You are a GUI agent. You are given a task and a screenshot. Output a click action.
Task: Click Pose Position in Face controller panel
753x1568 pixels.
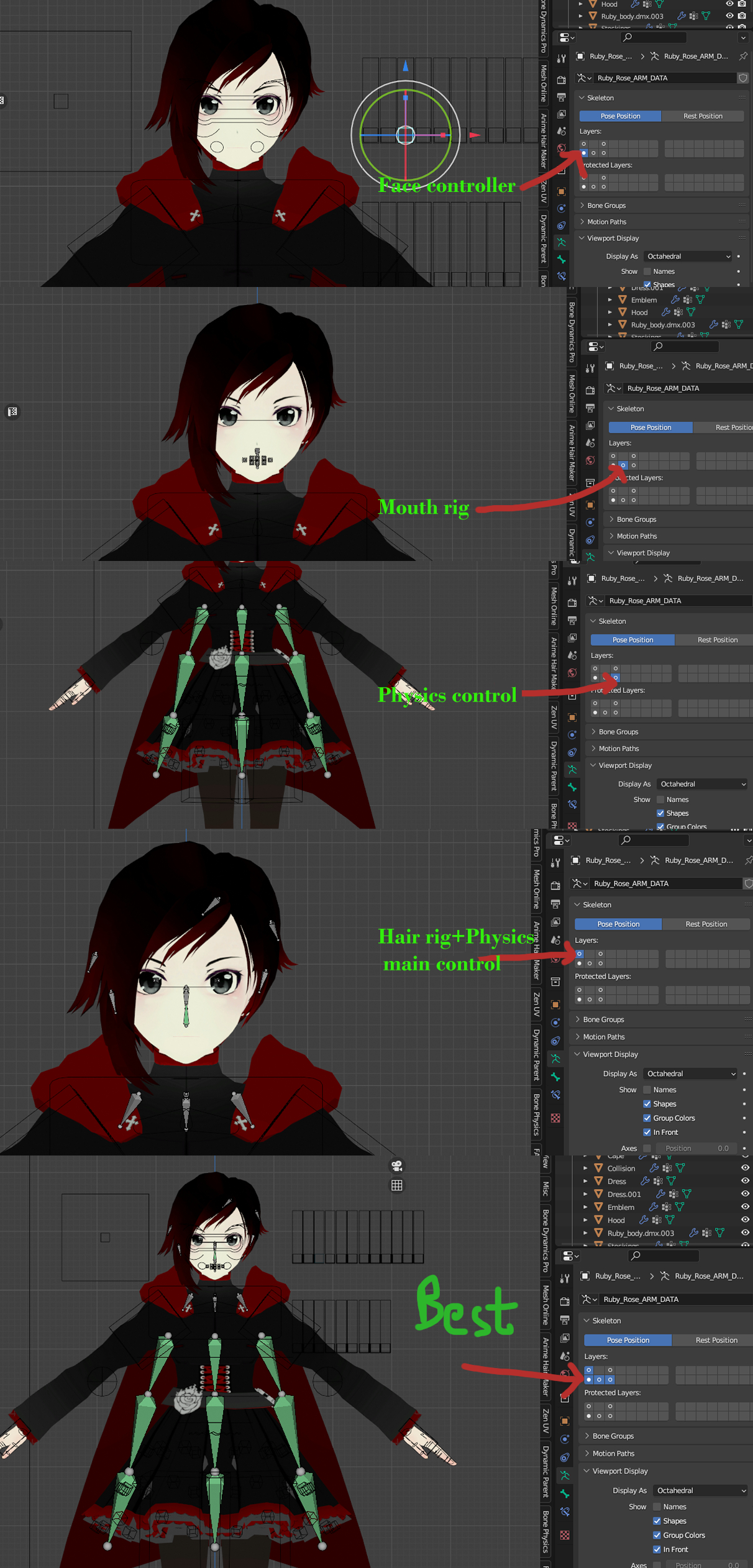620,116
